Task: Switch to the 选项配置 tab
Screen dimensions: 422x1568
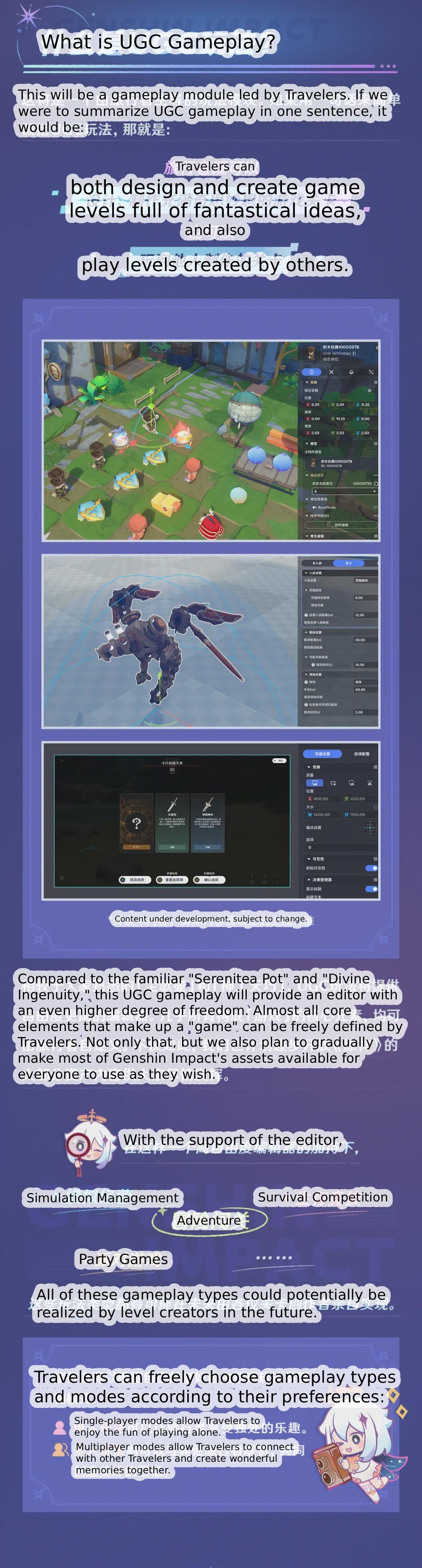Action: click(x=362, y=754)
